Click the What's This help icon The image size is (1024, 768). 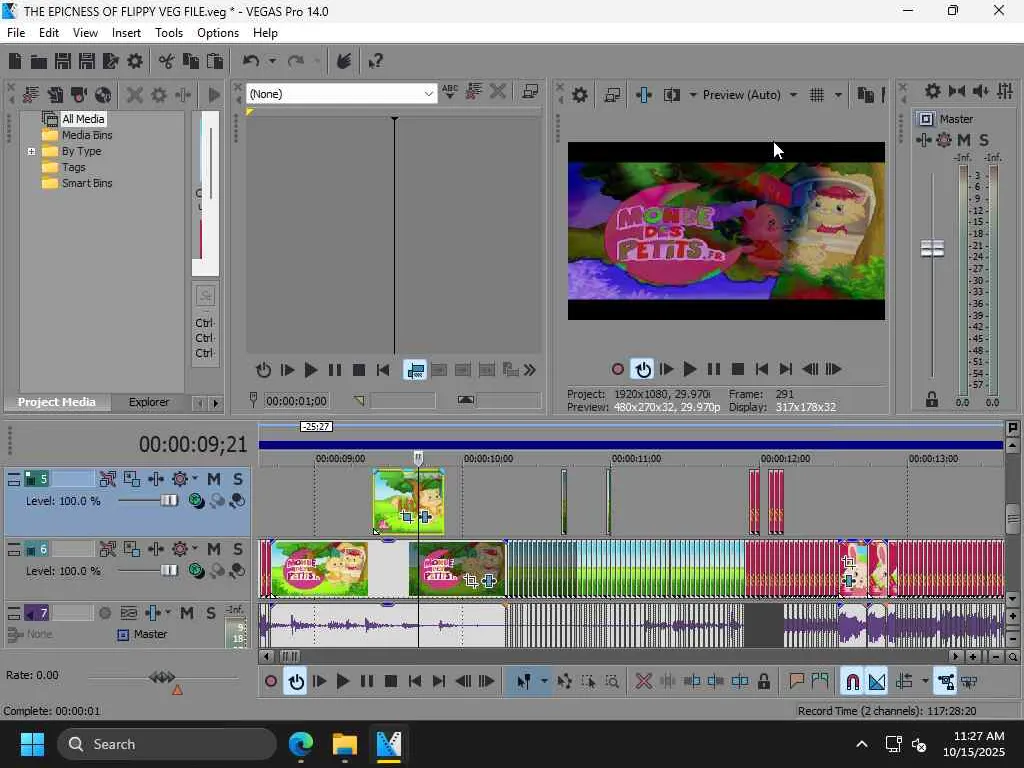376,61
